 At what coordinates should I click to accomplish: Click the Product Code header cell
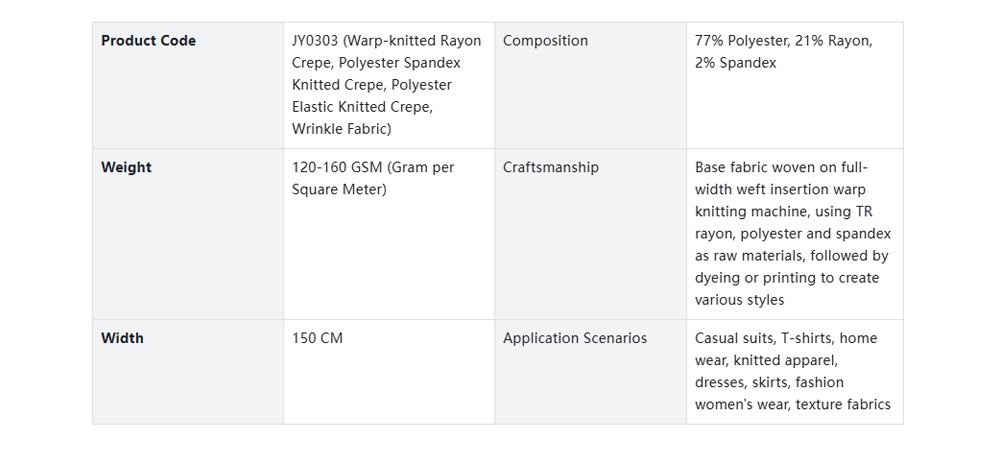click(x=148, y=41)
